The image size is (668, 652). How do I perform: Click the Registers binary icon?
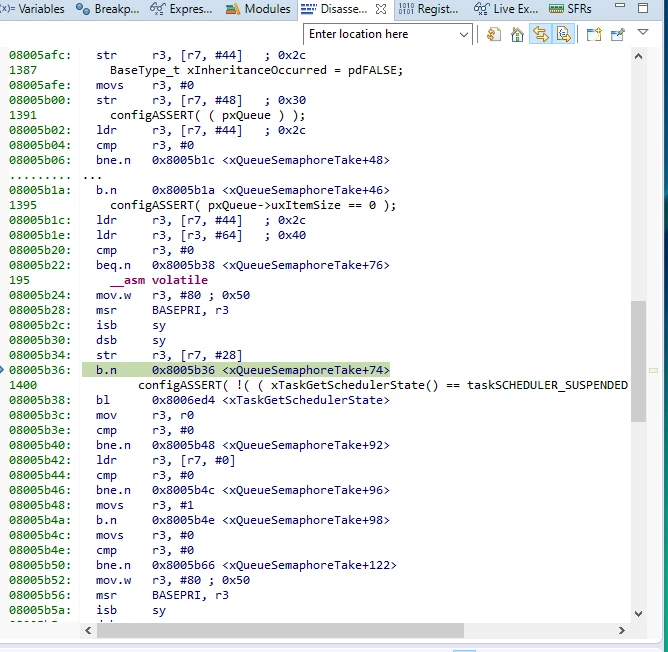(x=406, y=9)
